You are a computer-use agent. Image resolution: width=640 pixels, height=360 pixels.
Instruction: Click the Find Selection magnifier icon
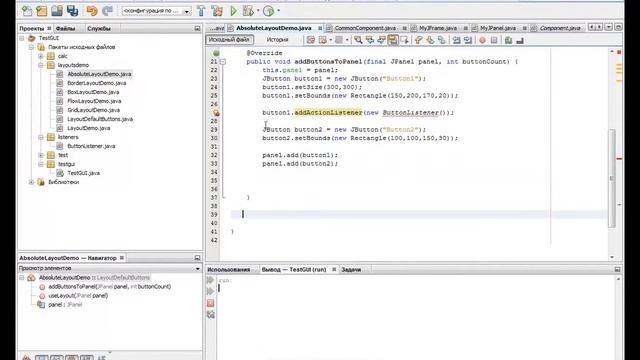(358, 40)
